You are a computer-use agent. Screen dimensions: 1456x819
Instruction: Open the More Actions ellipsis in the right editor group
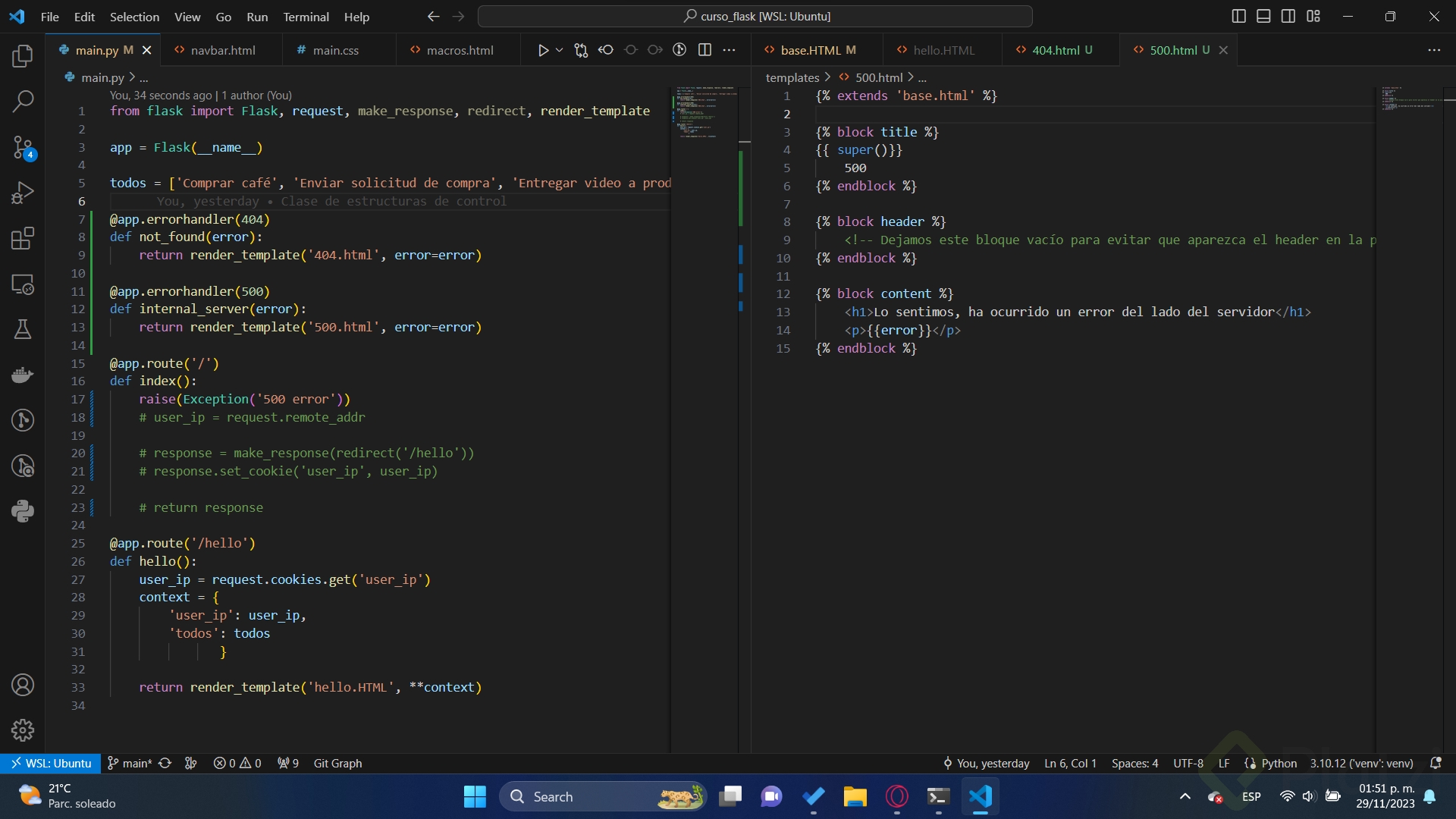click(1433, 50)
